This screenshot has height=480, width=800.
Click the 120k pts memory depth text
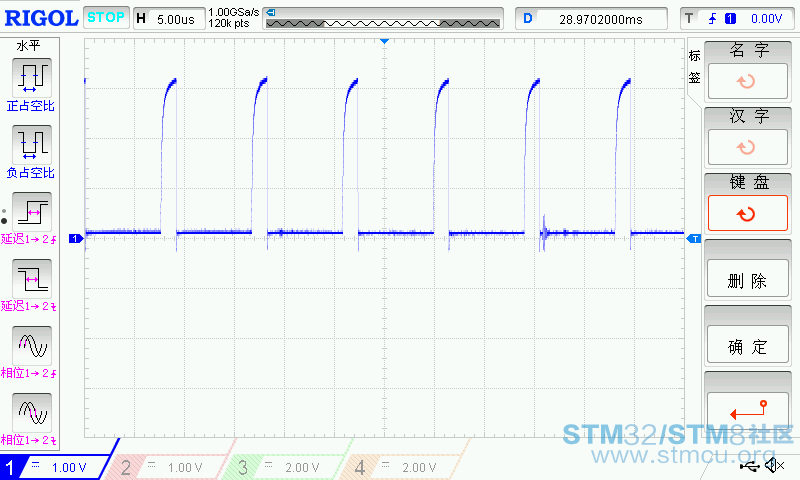tap(229, 23)
